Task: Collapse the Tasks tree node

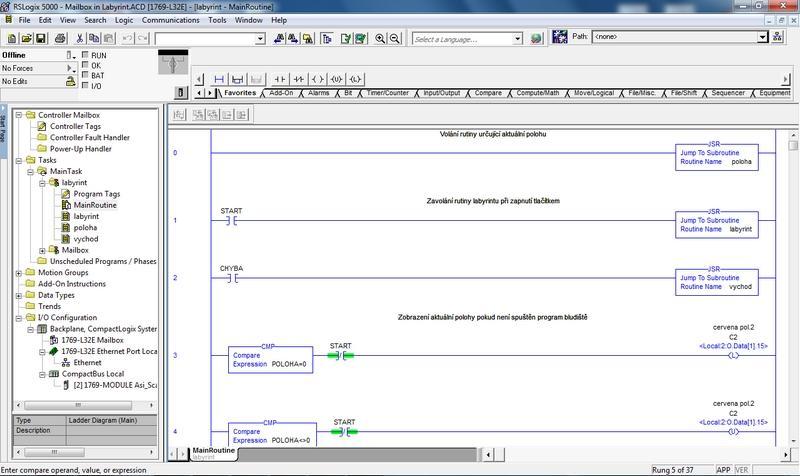Action: tap(18, 160)
